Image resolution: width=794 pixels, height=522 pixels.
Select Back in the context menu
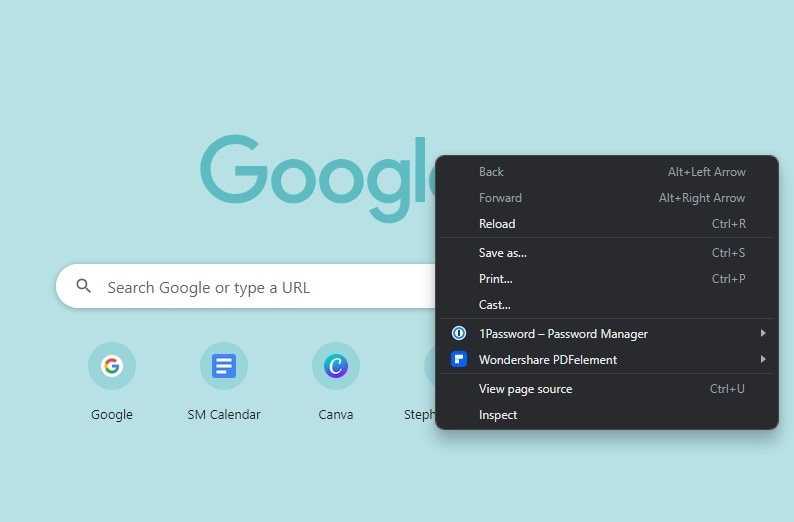[607, 172]
